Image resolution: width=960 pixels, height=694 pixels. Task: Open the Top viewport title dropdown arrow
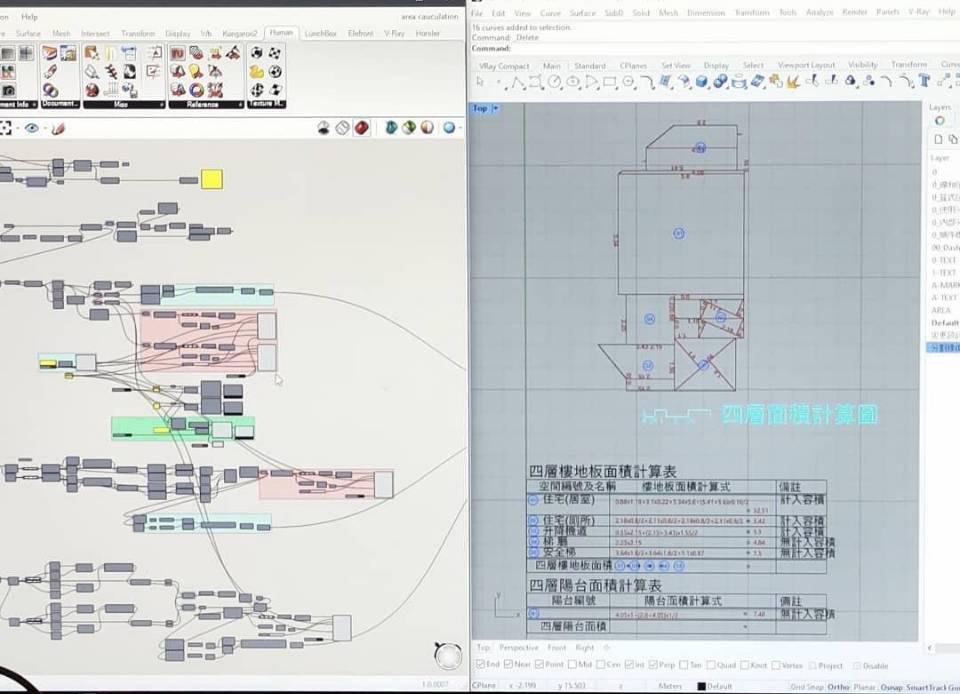point(495,108)
